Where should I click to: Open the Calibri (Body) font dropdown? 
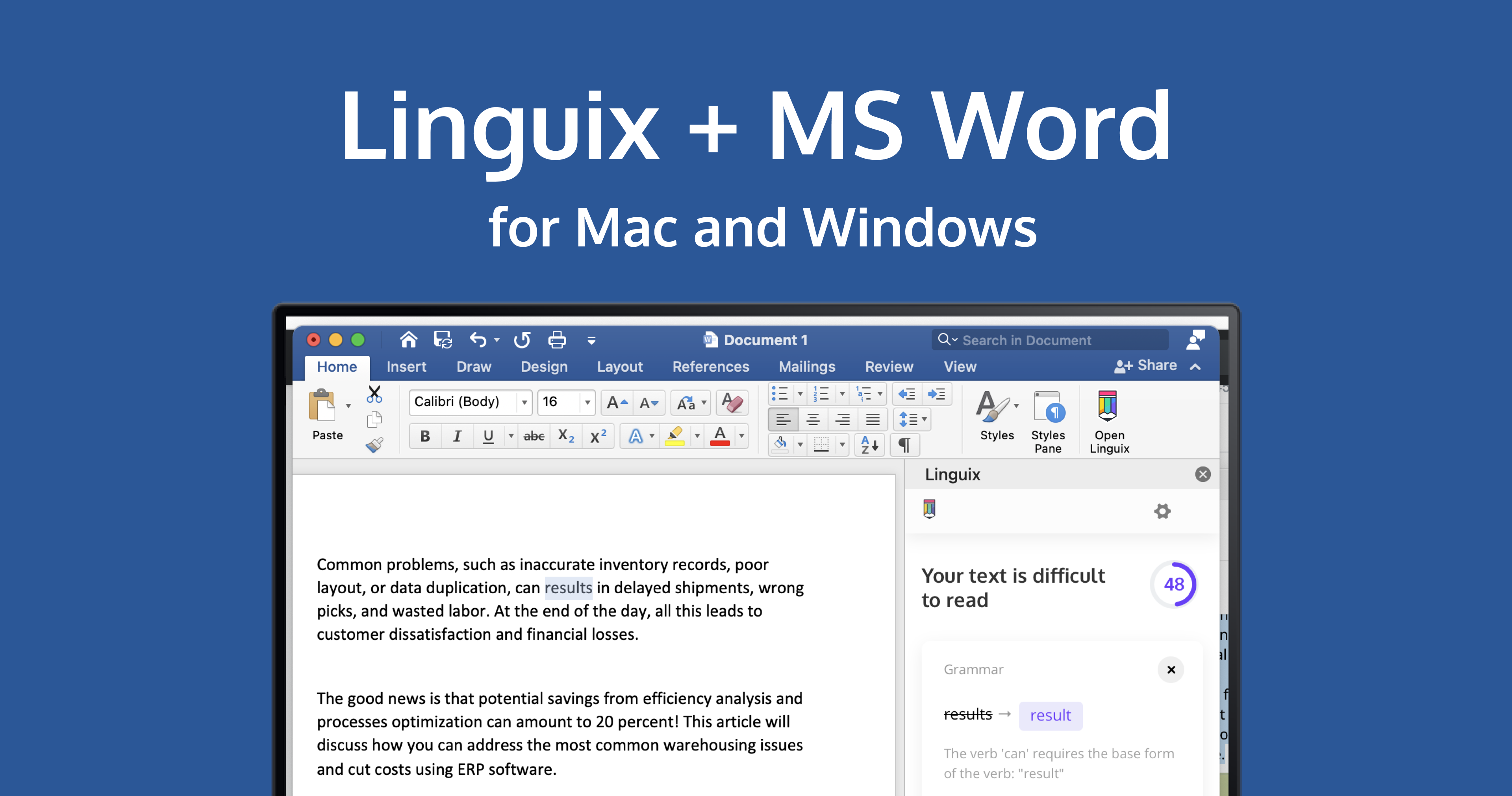click(x=524, y=403)
